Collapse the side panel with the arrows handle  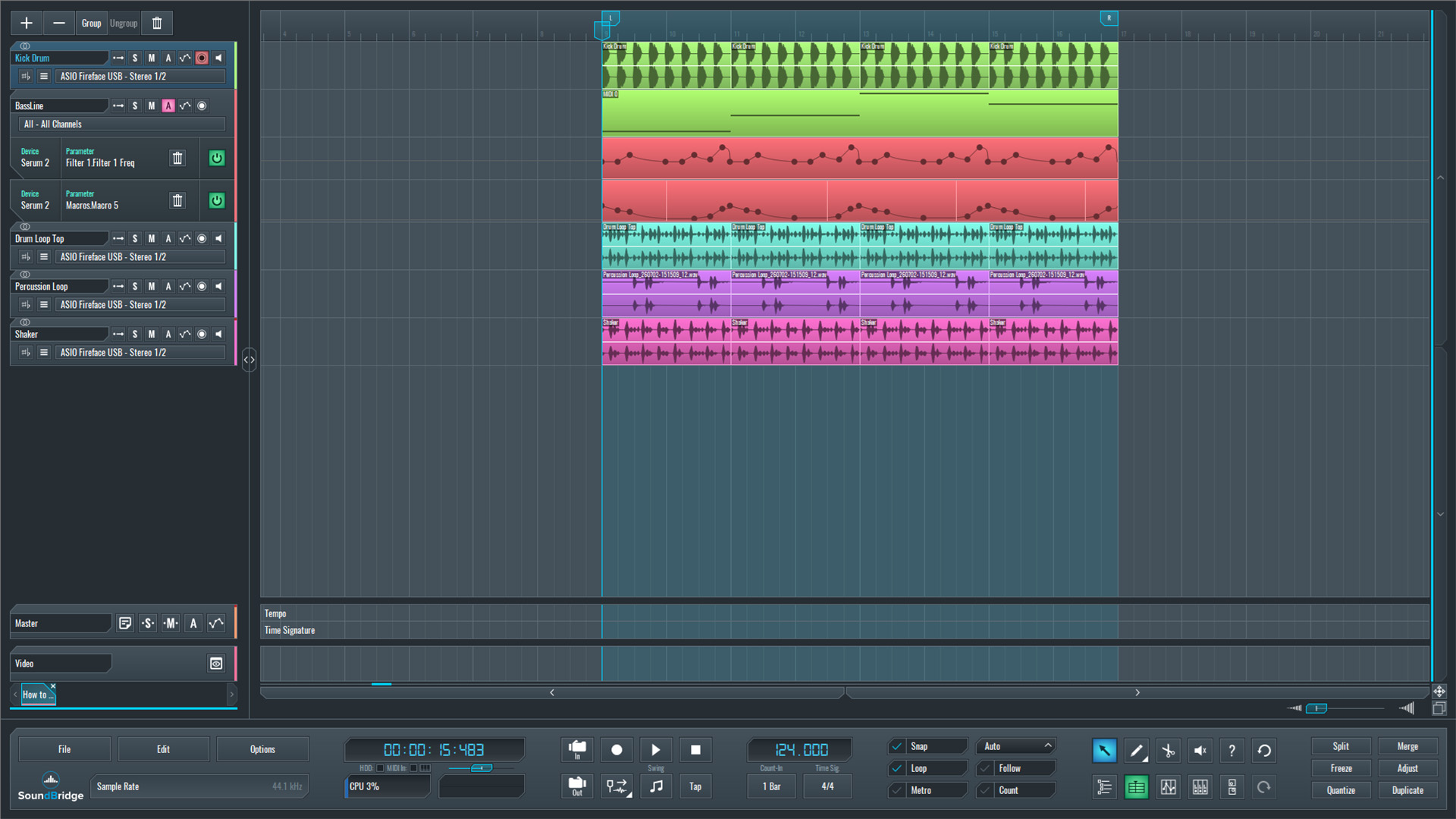coord(249,359)
